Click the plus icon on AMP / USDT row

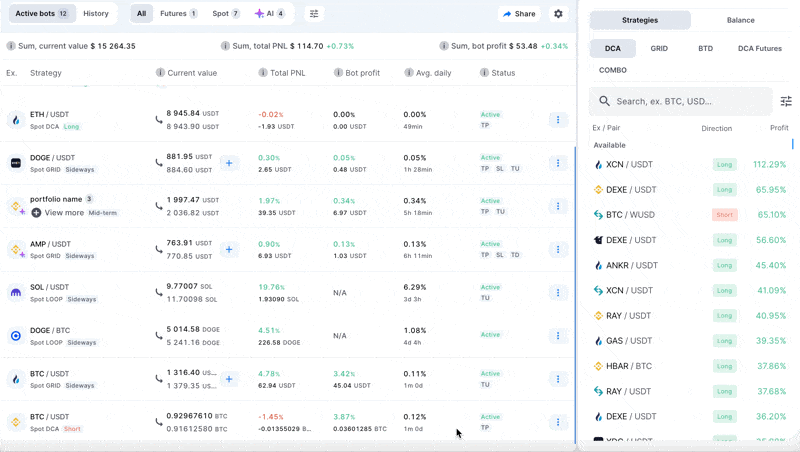[x=229, y=250]
